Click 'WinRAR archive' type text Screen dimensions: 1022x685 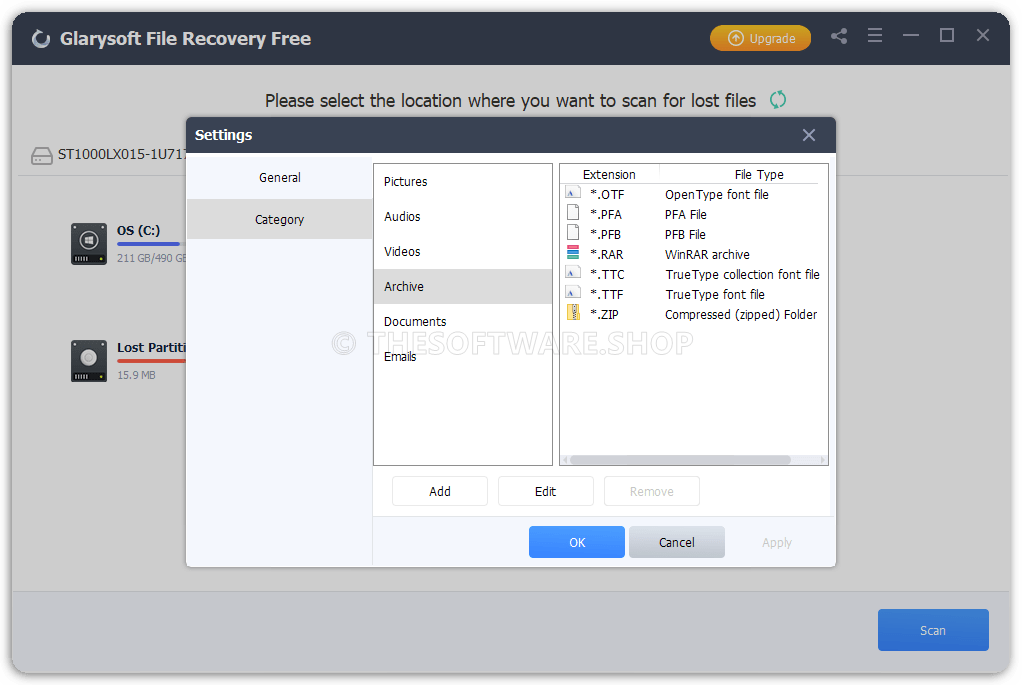pos(707,254)
